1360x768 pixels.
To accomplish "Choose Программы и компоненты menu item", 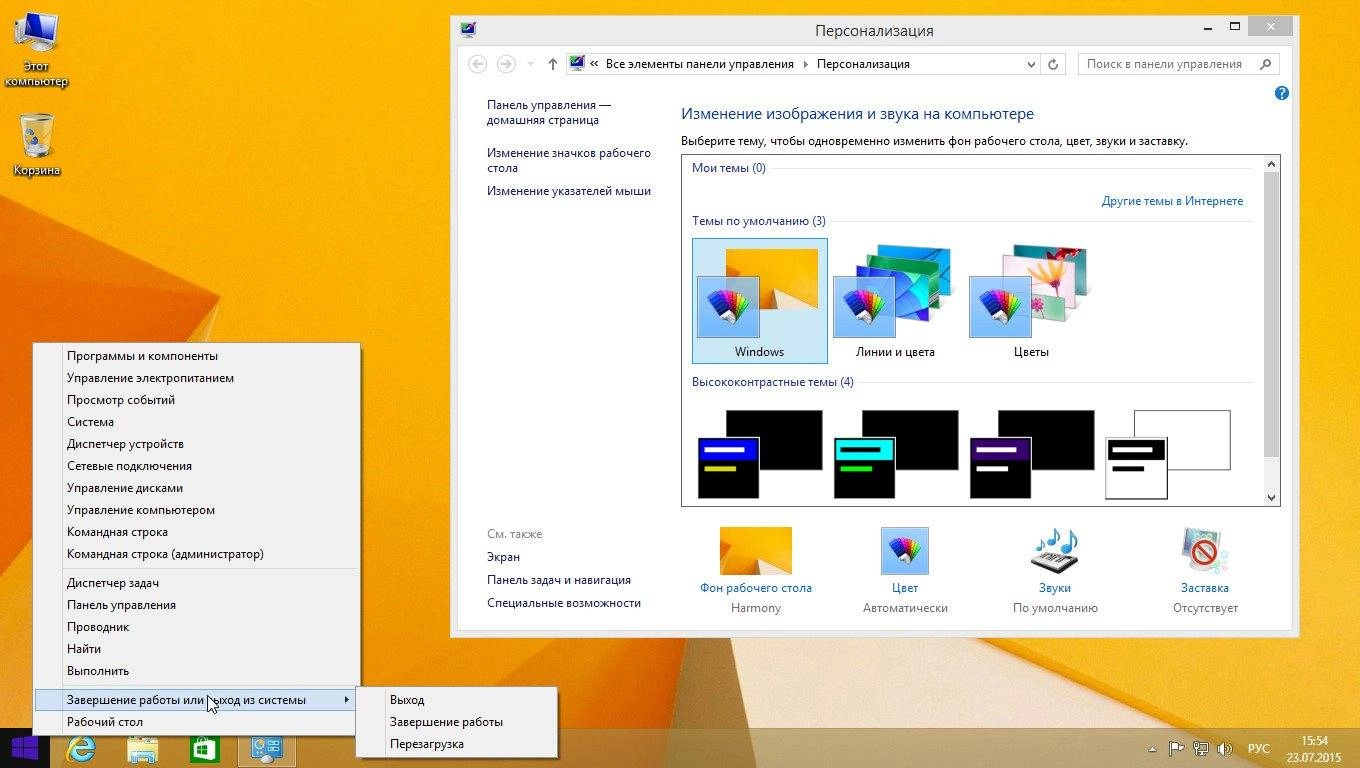I will click(197, 356).
